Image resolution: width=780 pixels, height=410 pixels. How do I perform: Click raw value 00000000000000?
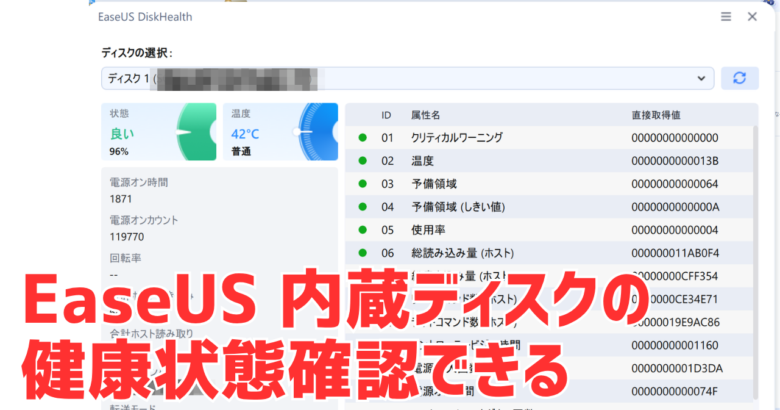click(675, 138)
